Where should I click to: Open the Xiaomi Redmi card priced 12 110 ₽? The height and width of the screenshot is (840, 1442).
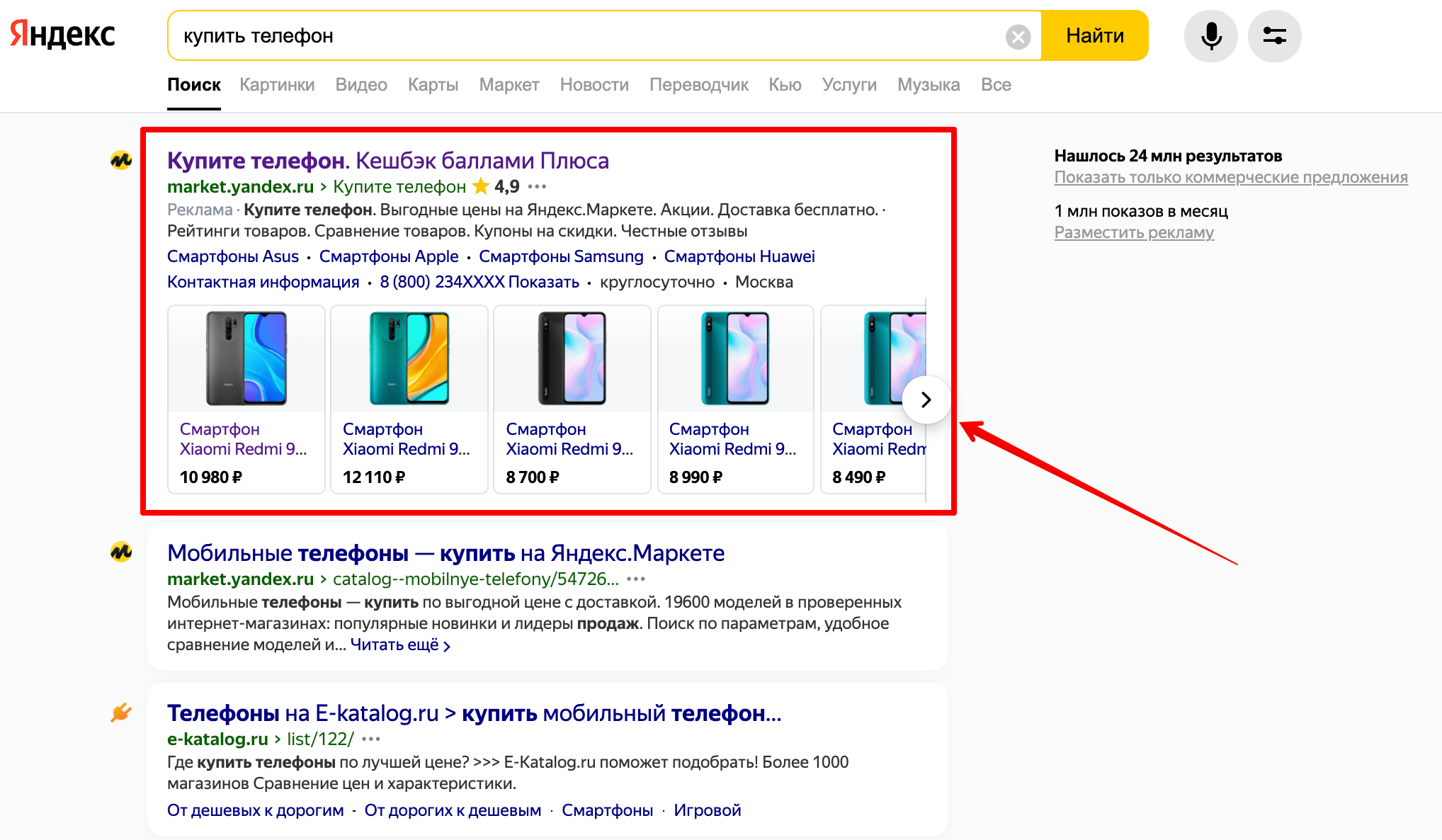coord(409,399)
